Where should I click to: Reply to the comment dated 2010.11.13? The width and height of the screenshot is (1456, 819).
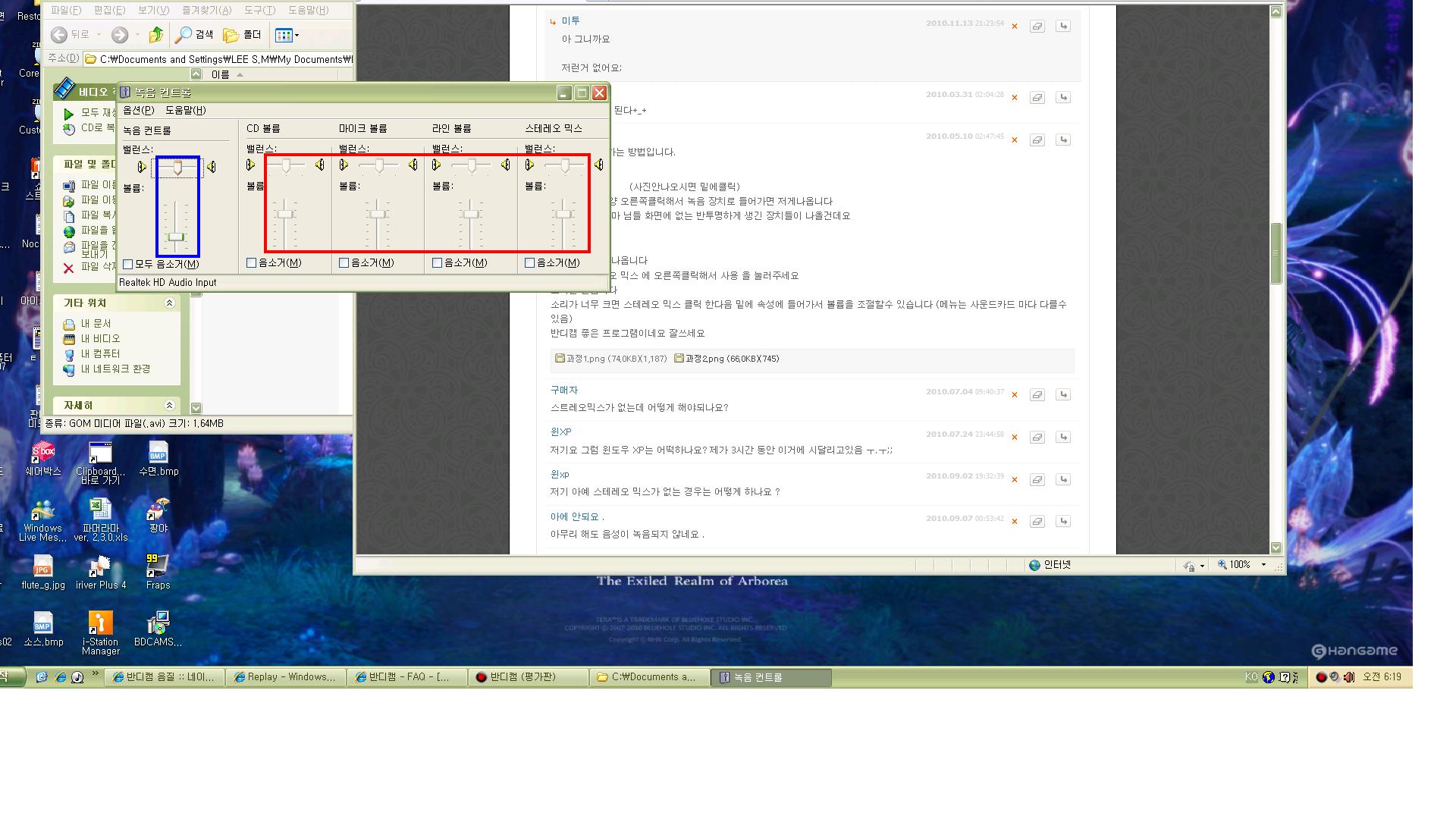(x=1063, y=27)
